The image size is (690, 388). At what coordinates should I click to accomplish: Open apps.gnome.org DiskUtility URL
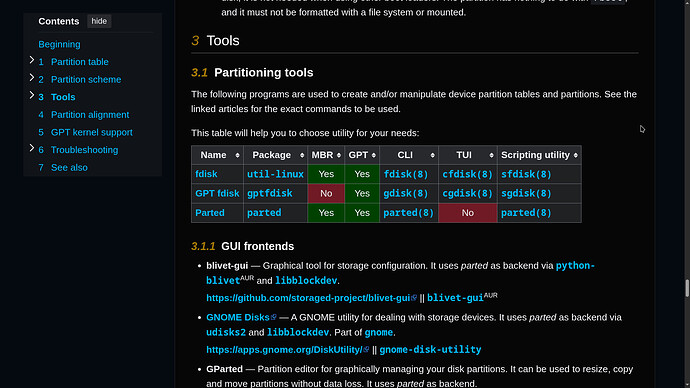point(284,350)
